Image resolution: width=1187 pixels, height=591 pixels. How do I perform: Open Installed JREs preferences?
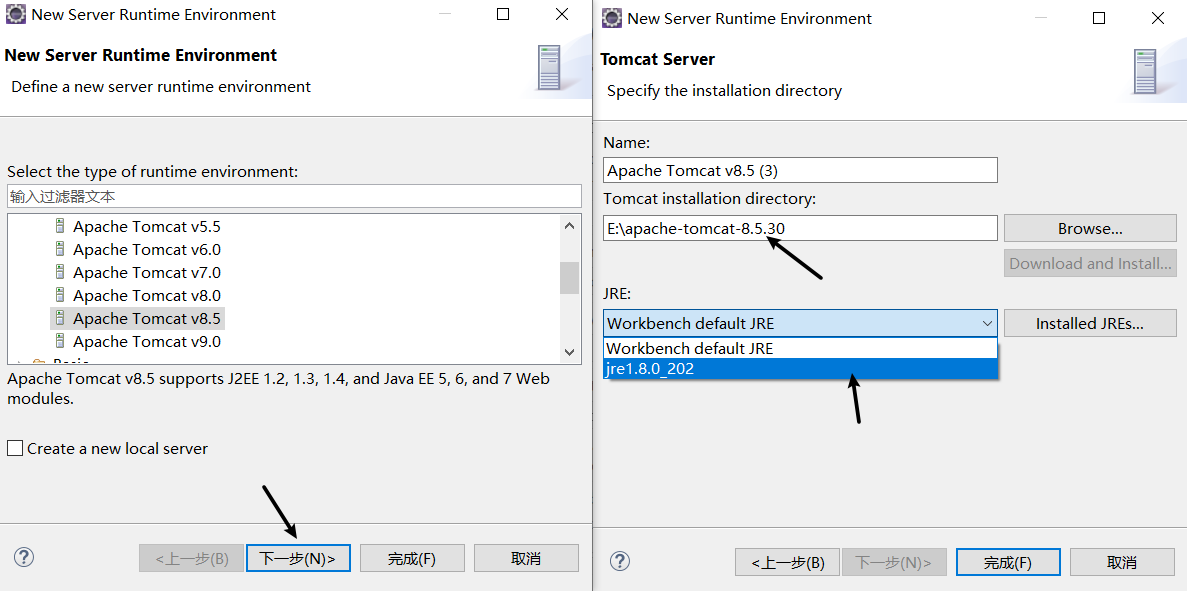pos(1090,323)
